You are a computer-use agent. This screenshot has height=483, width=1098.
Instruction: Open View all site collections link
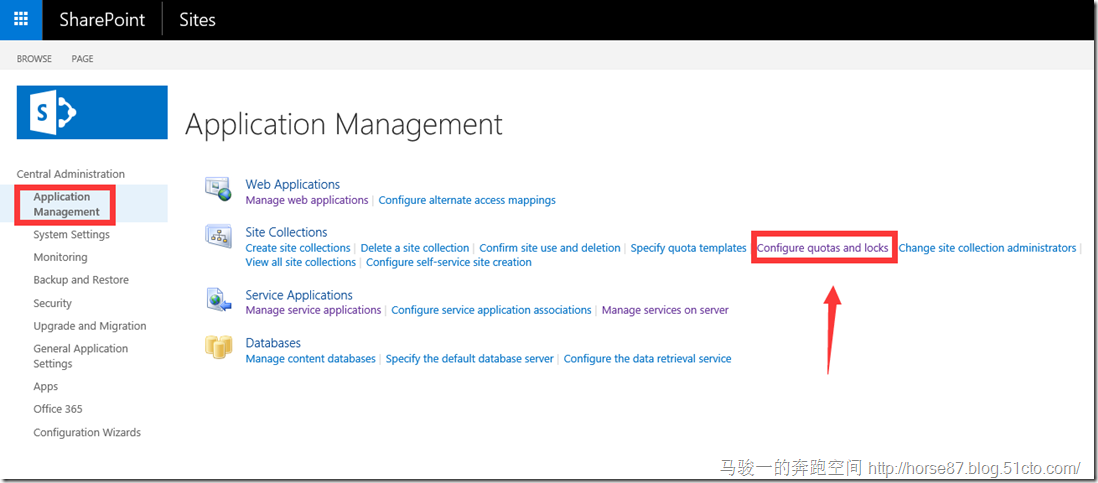(x=300, y=262)
